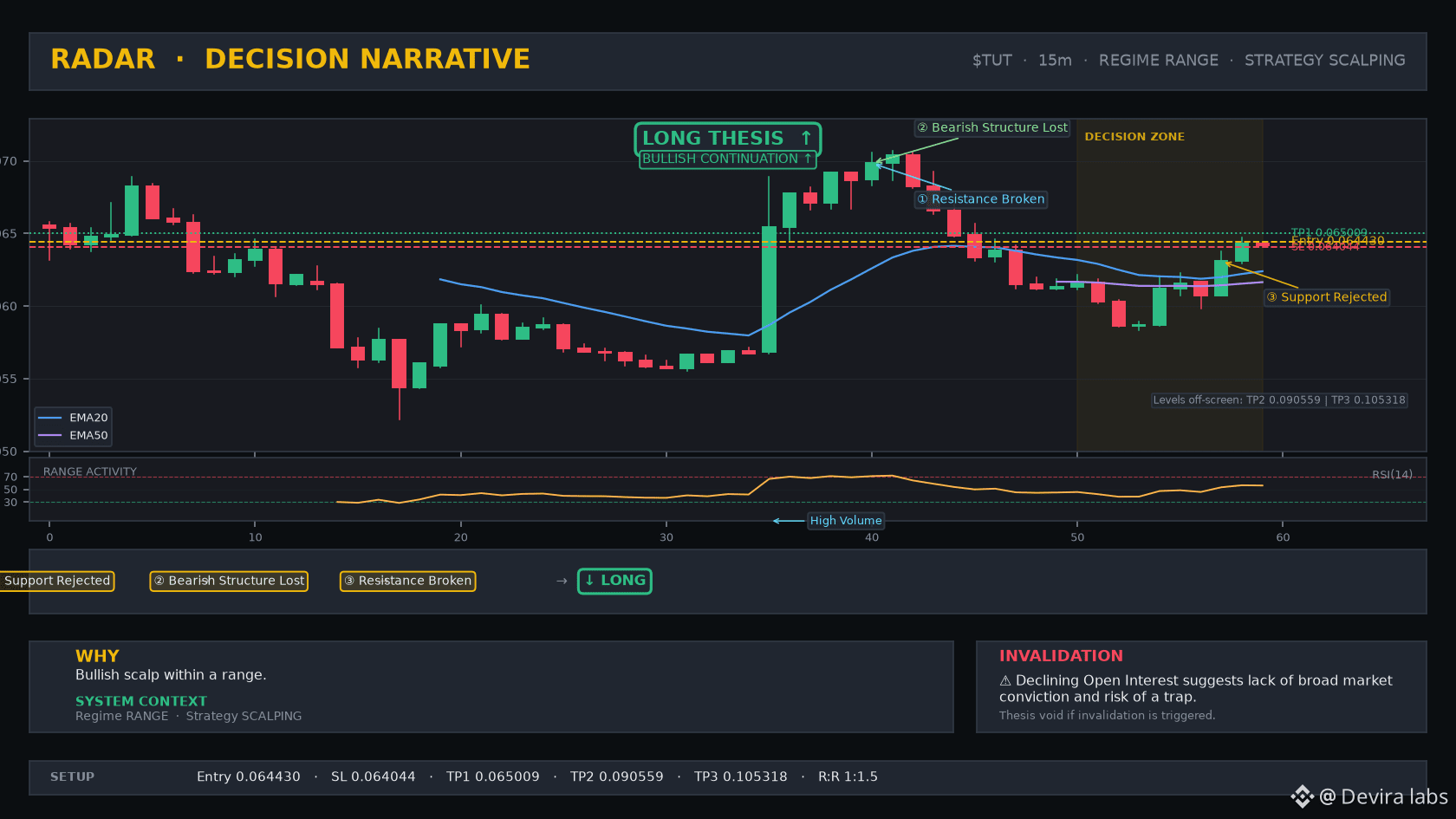
Task: Click the Support Rejected chip in the bottom sequence bar
Action: [57, 581]
